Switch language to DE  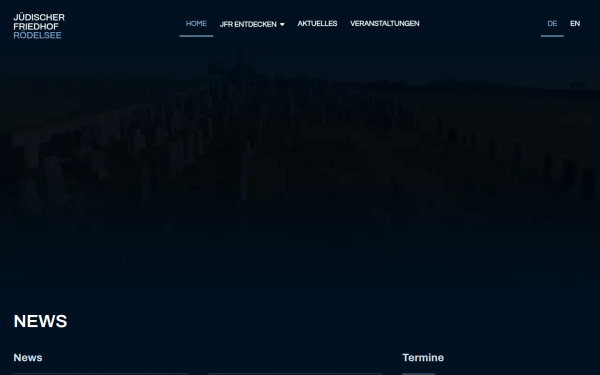click(x=552, y=24)
